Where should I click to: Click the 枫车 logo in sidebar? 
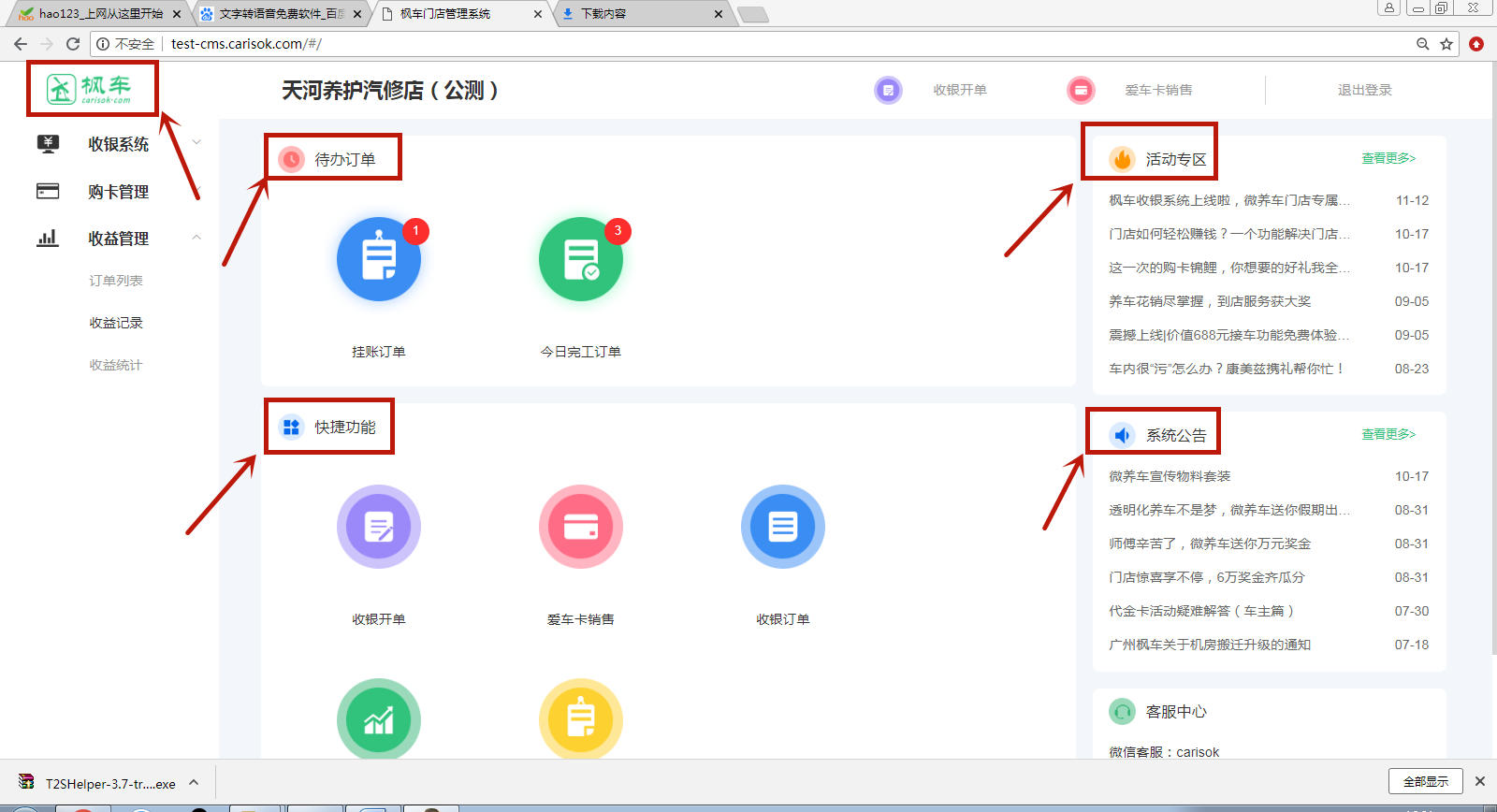[90, 89]
